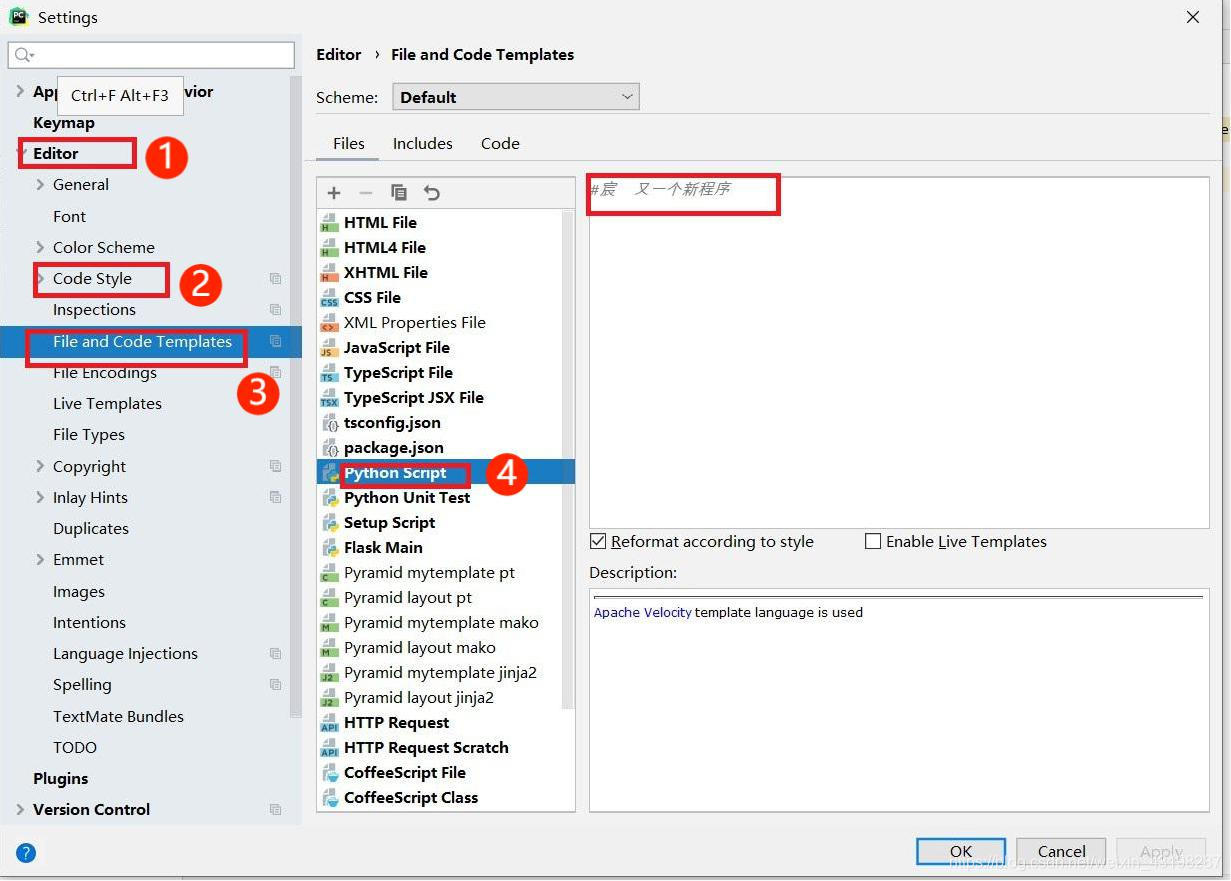The image size is (1231, 881).
Task: Click the reset to default undo icon
Action: [x=432, y=193]
